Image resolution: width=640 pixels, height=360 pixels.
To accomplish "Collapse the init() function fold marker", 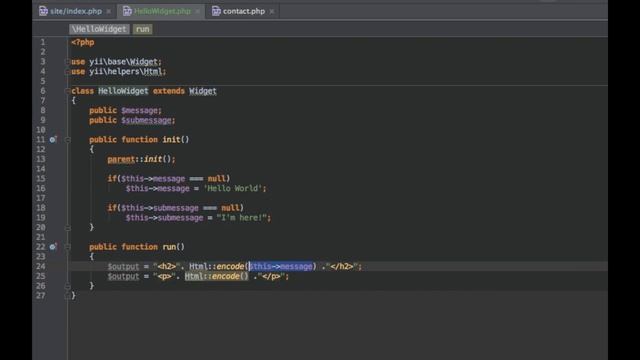I will [67, 140].
